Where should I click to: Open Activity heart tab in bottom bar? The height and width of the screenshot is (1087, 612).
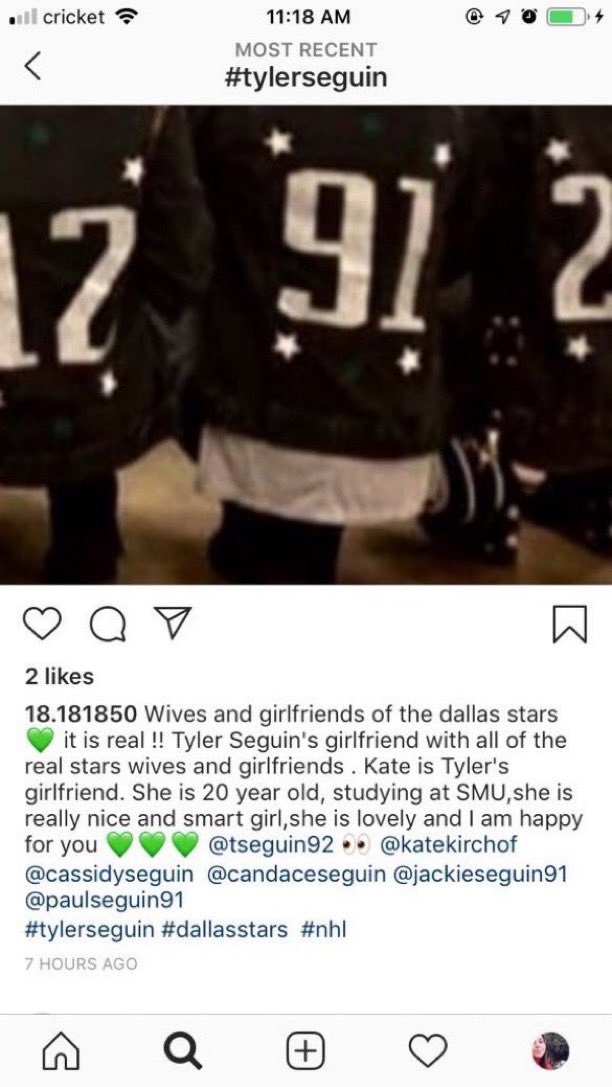coord(428,1052)
